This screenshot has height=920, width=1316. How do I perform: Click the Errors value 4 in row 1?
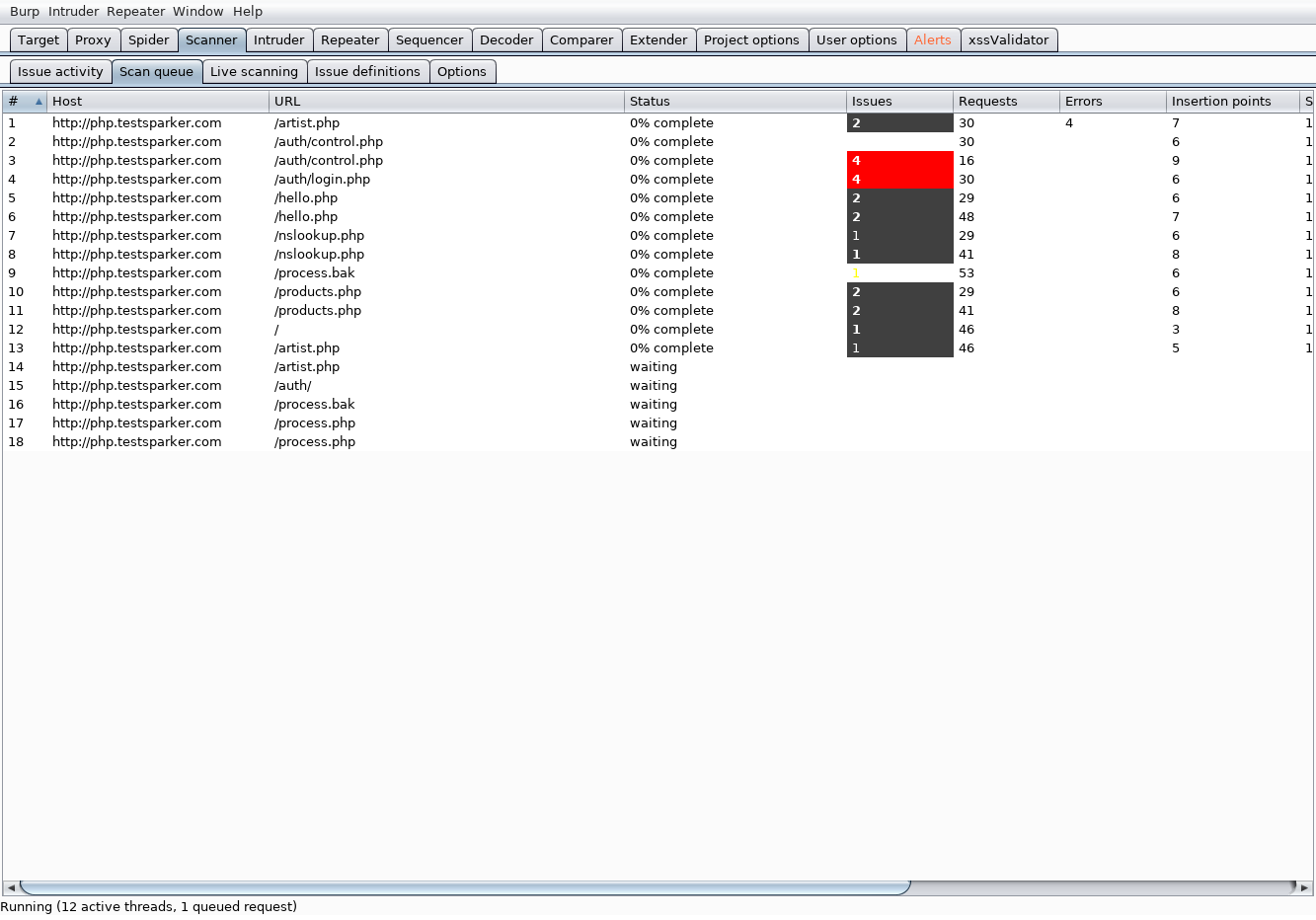tap(1069, 123)
